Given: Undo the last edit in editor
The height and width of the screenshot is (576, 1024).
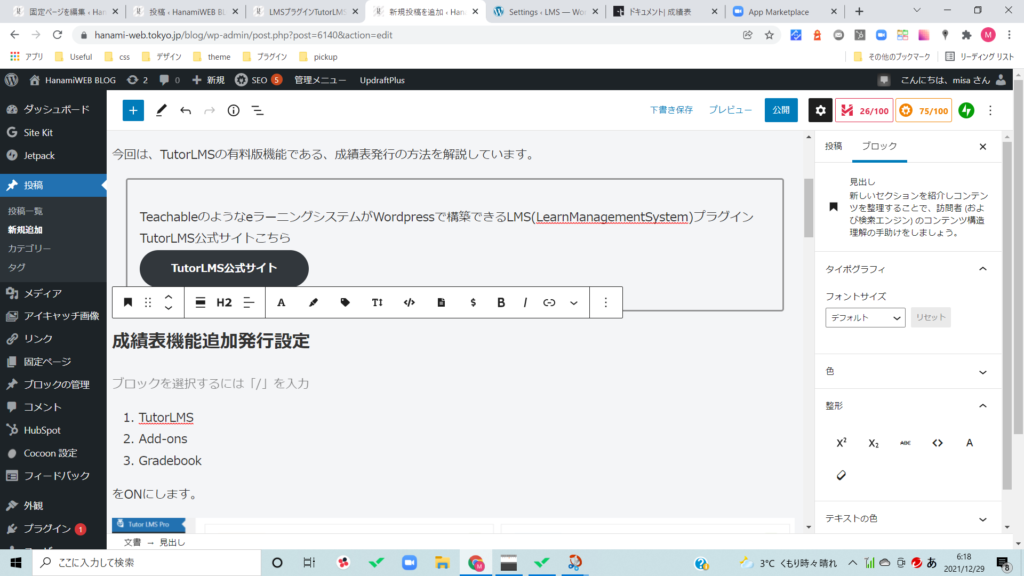Looking at the screenshot, I should click(x=185, y=110).
